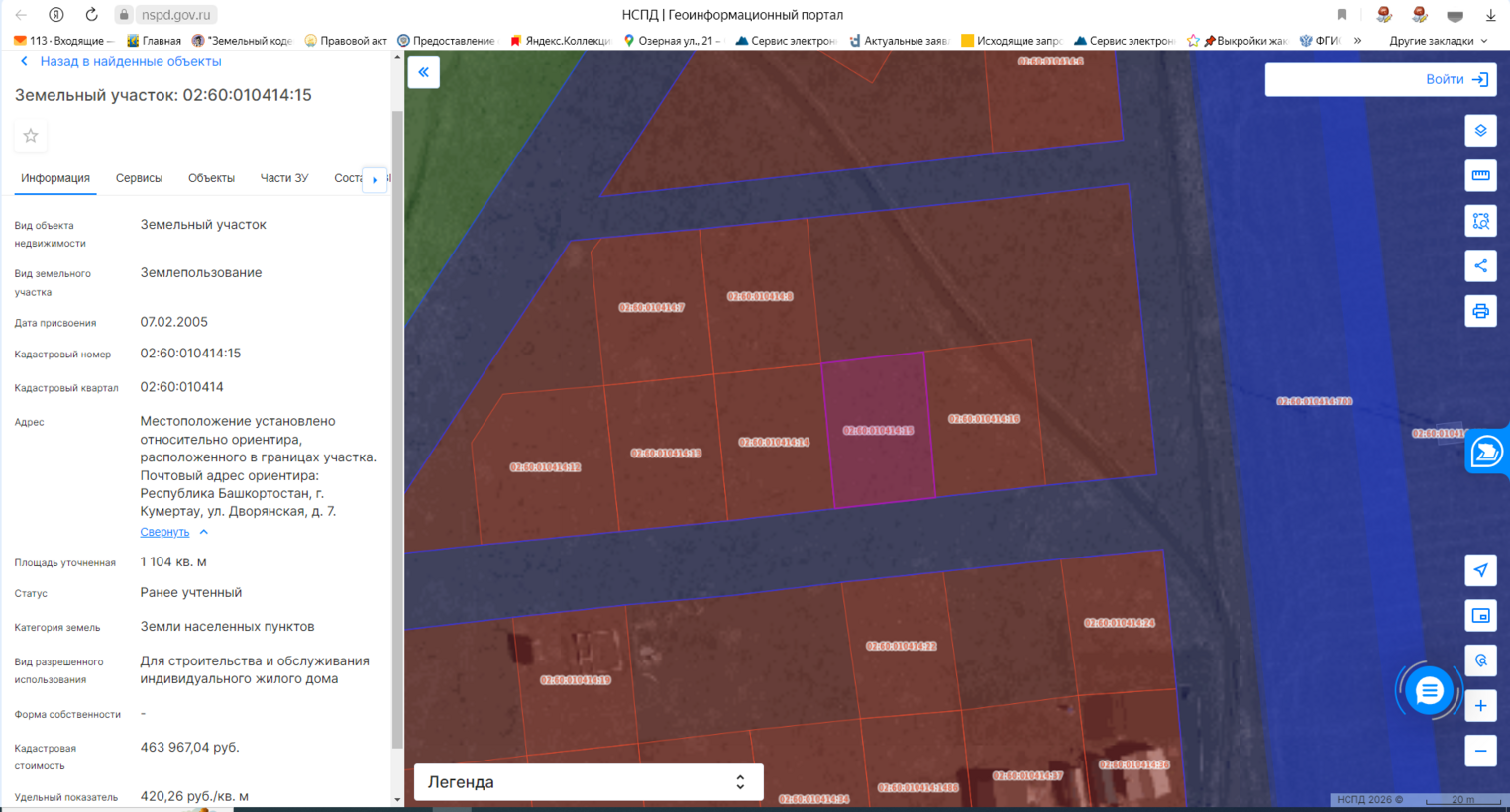Zoom out on the map
The height and width of the screenshot is (812, 1510).
(x=1480, y=751)
